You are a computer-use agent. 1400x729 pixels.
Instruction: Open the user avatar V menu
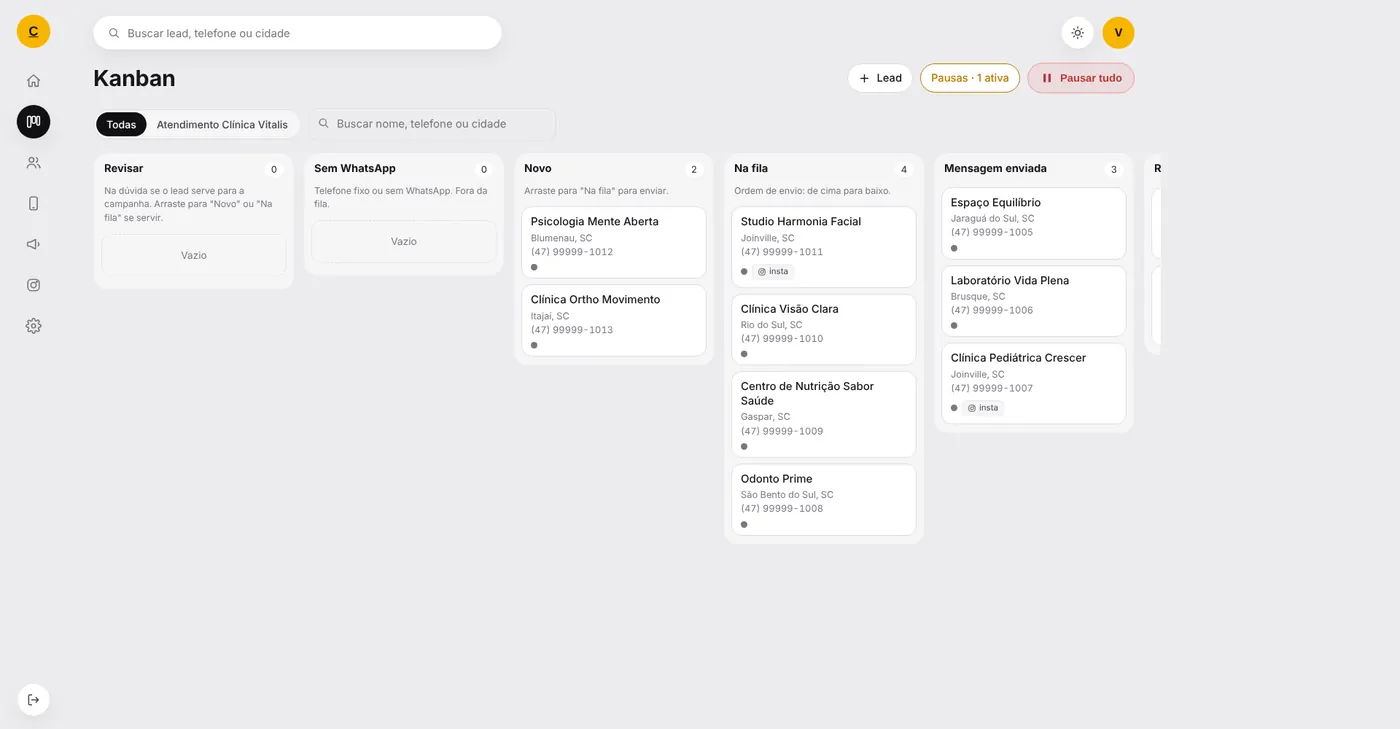click(x=1118, y=33)
